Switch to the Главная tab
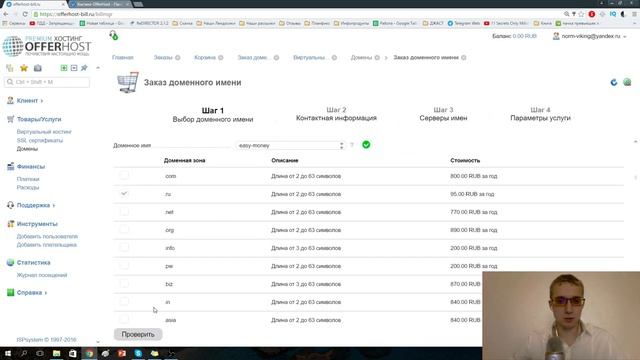This screenshot has height=360, width=640. [x=123, y=58]
